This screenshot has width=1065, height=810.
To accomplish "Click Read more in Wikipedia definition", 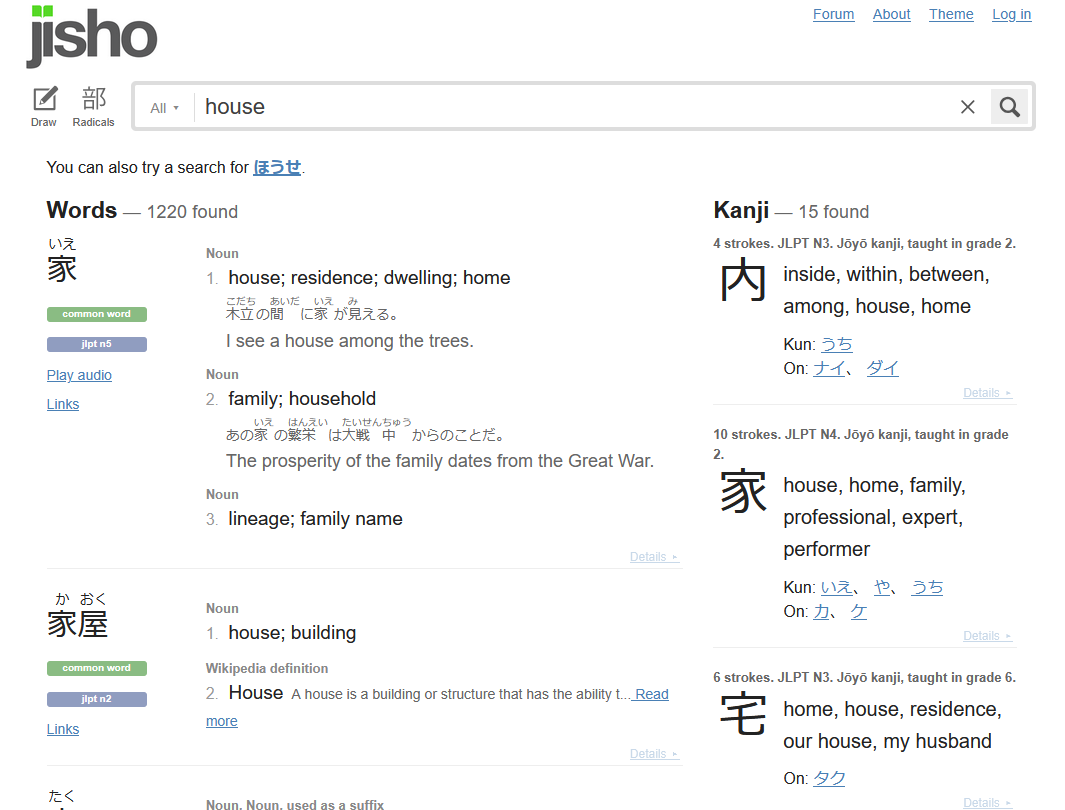I will point(651,694).
